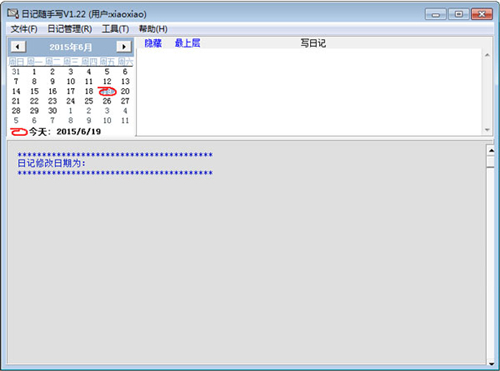
Task: Select date 15 in calendar
Action: coord(34,91)
